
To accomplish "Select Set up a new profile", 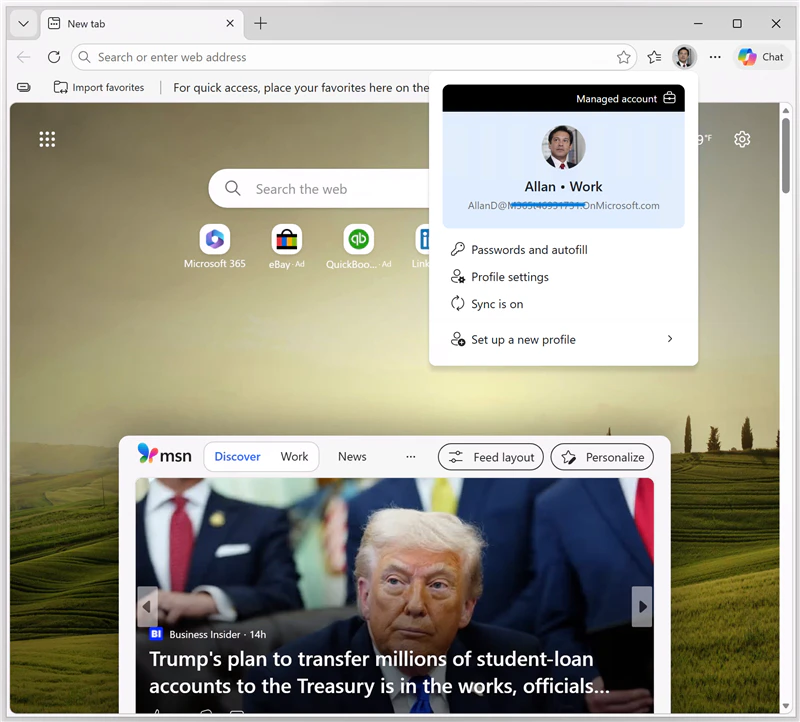I will [x=563, y=339].
